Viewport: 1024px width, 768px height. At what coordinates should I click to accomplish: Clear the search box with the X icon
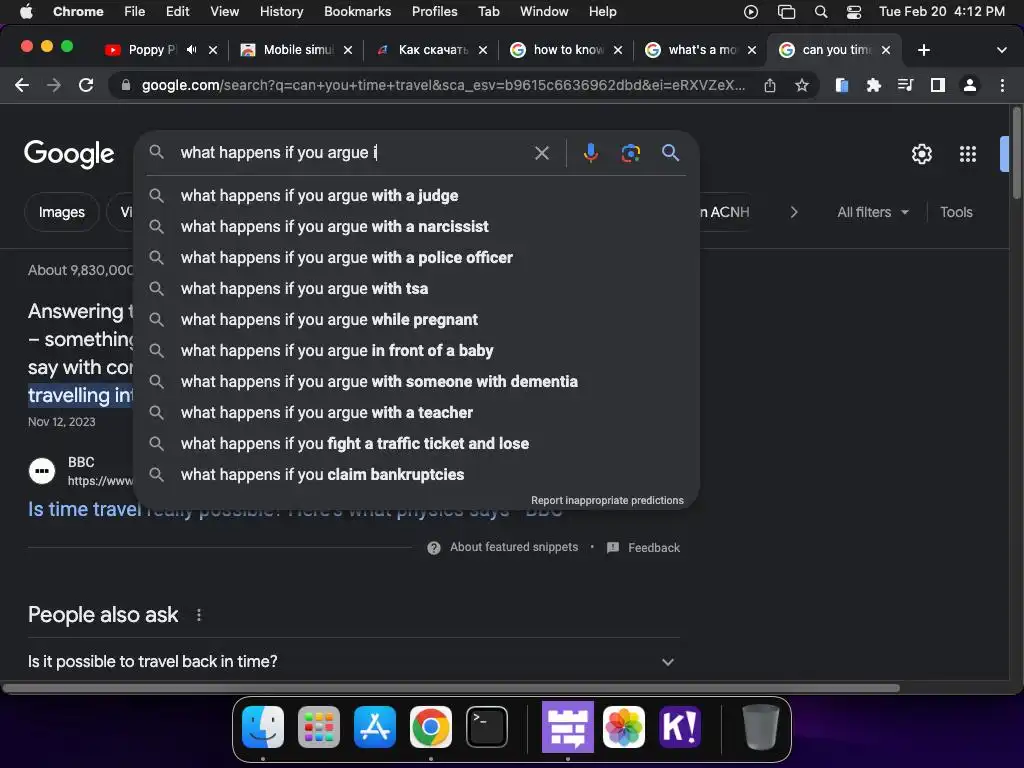coord(541,153)
